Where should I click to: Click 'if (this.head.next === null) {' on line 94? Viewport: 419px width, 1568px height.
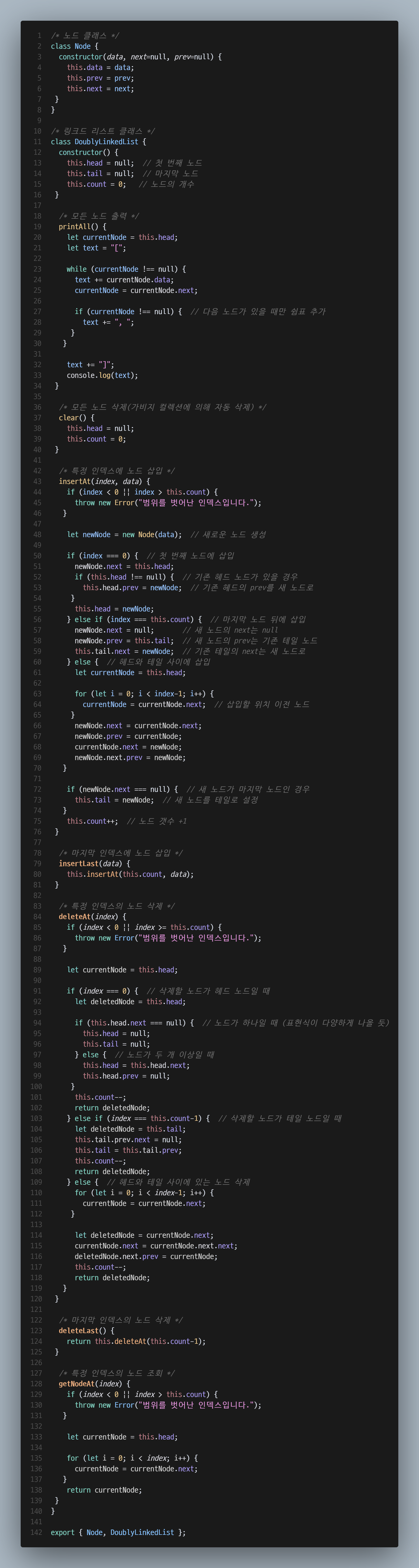(x=134, y=1023)
